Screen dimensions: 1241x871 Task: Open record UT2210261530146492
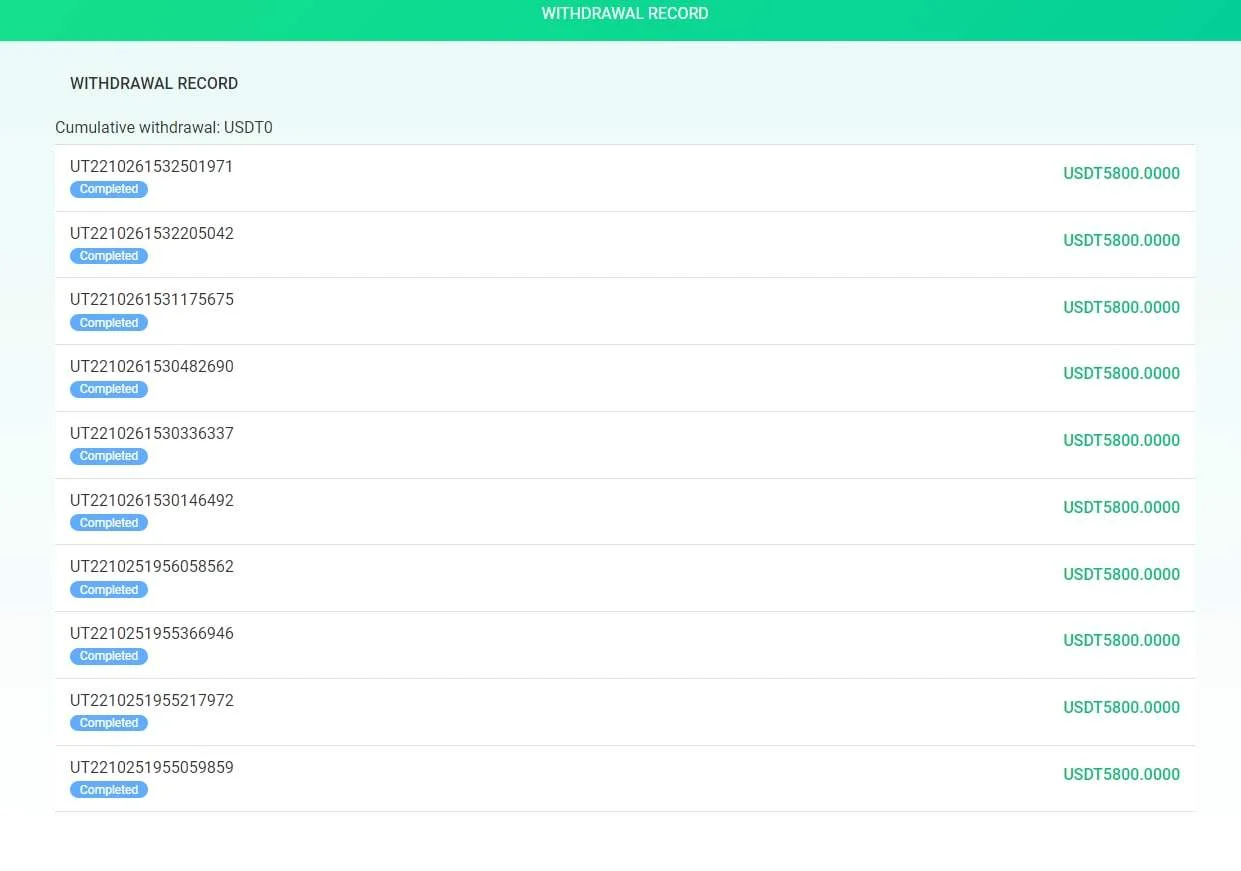pos(625,512)
